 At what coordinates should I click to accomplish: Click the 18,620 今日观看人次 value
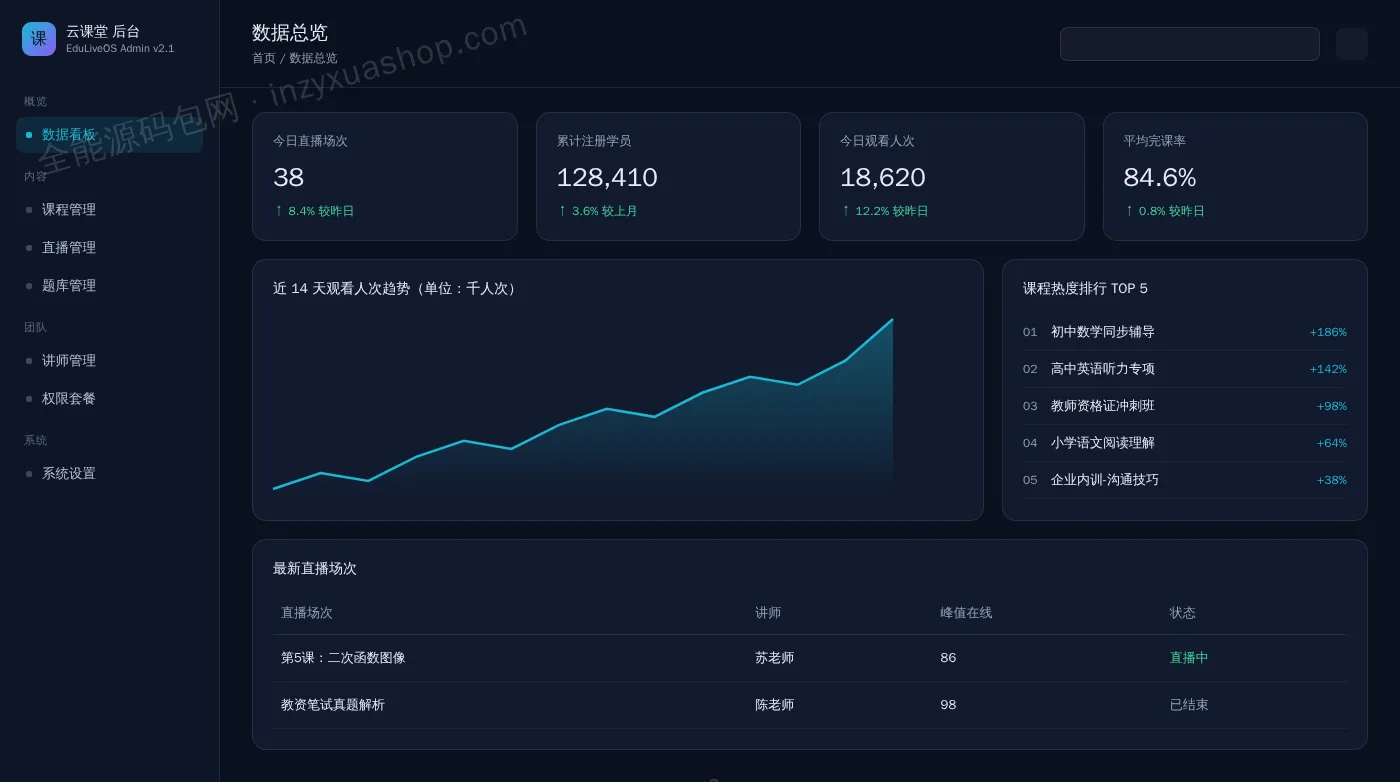[883, 177]
